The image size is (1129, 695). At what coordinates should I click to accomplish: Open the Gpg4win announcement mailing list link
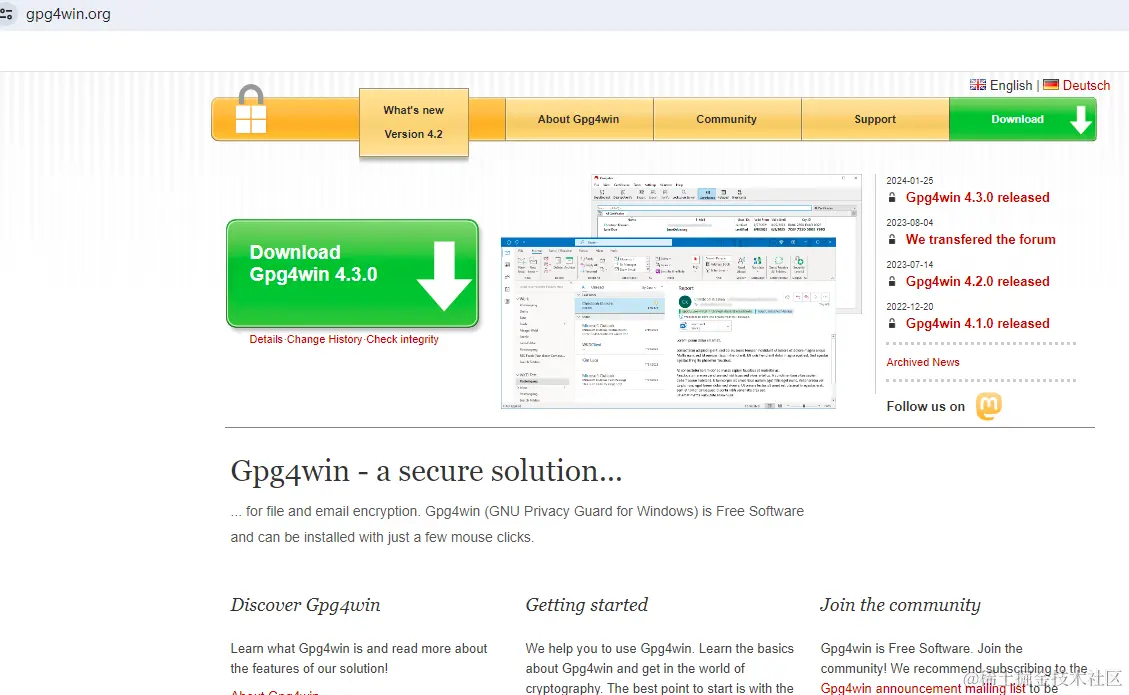pyautogui.click(x=923, y=689)
